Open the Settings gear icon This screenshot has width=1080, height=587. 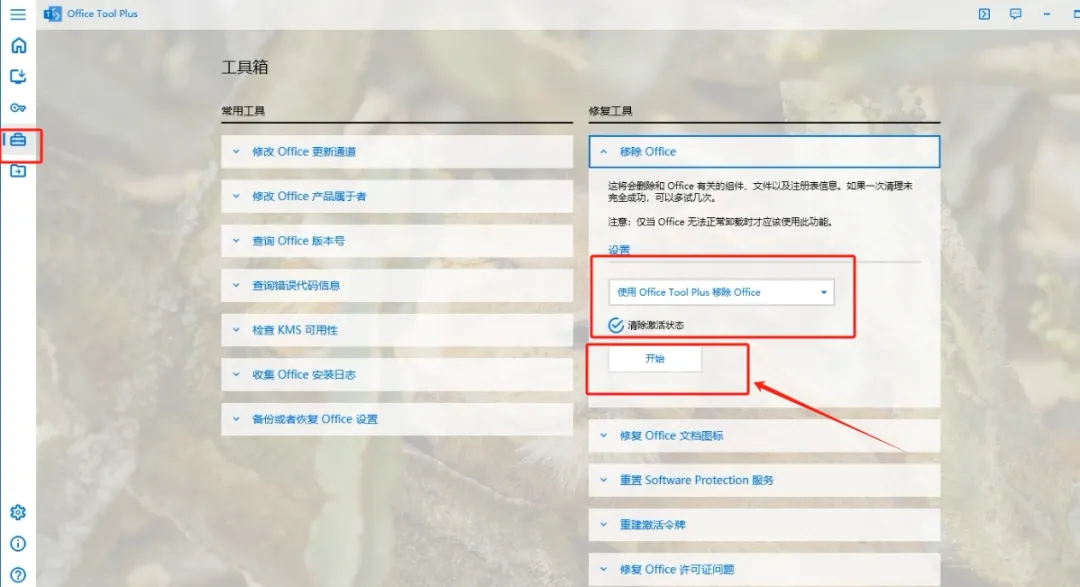tap(18, 512)
